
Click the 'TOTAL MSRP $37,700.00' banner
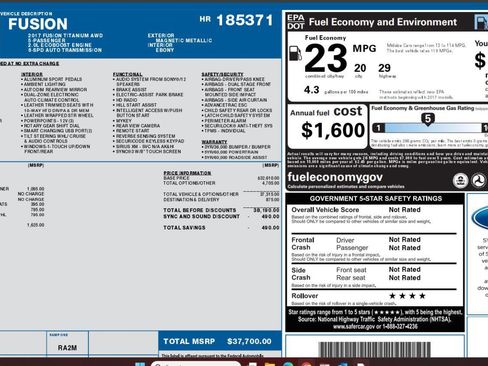click(220, 341)
